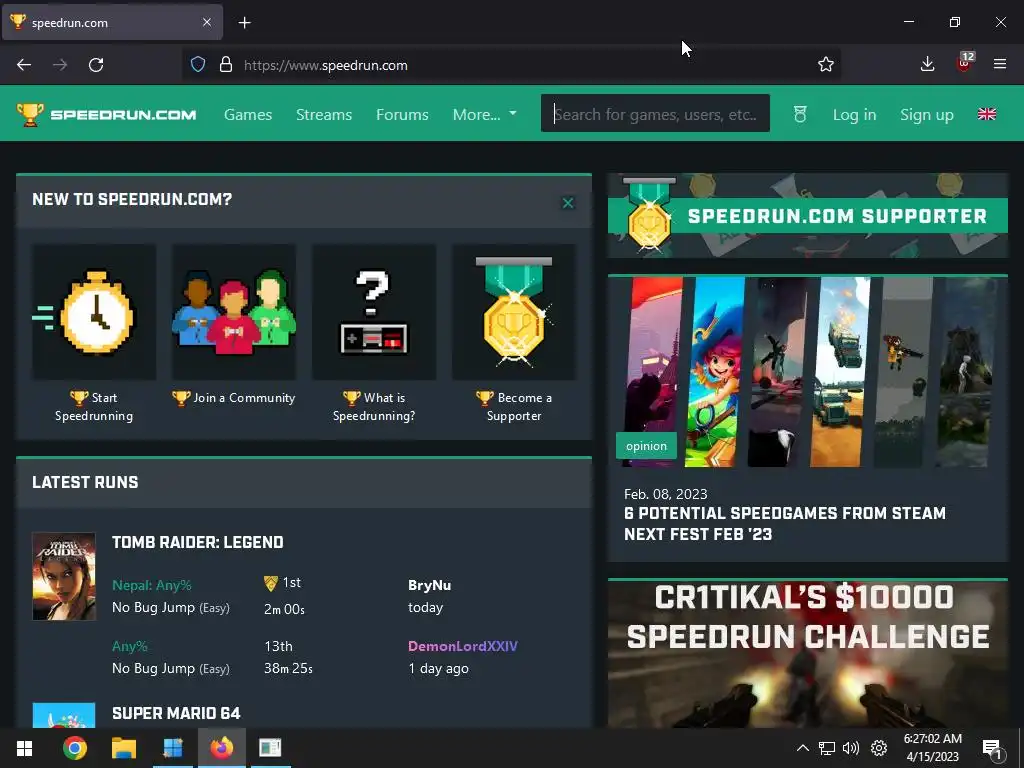Reload the page
The height and width of the screenshot is (768, 1024).
[96, 65]
